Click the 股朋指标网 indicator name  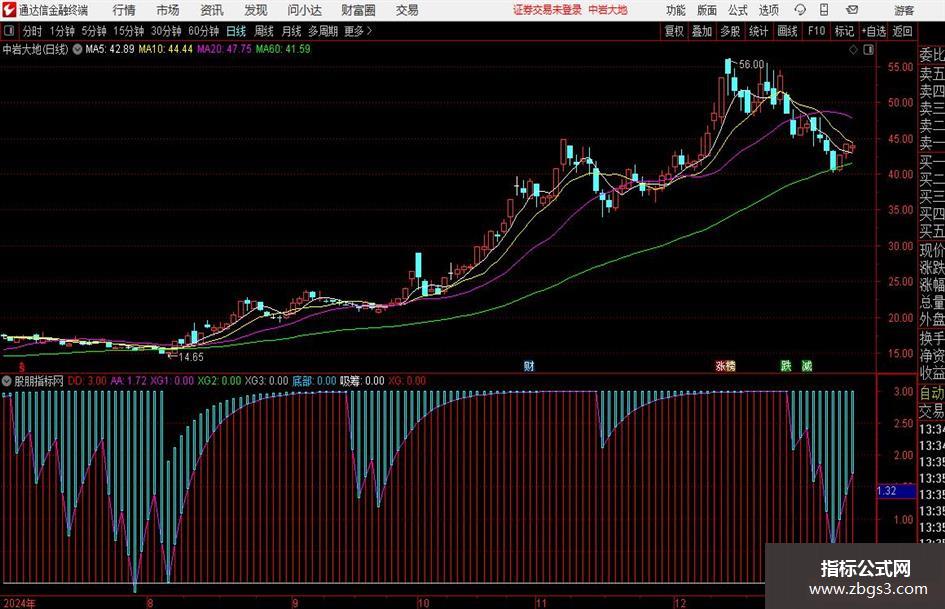pos(39,381)
